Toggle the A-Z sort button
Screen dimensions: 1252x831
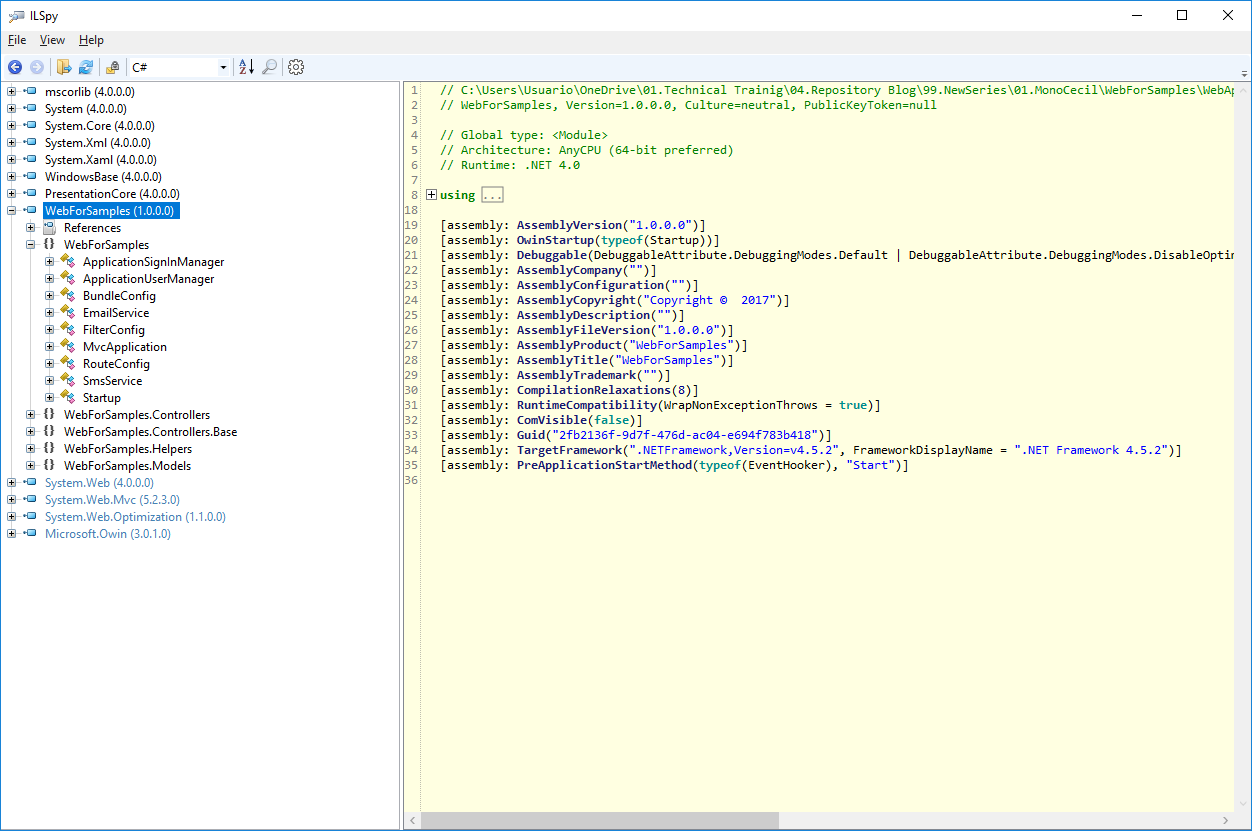pos(246,67)
